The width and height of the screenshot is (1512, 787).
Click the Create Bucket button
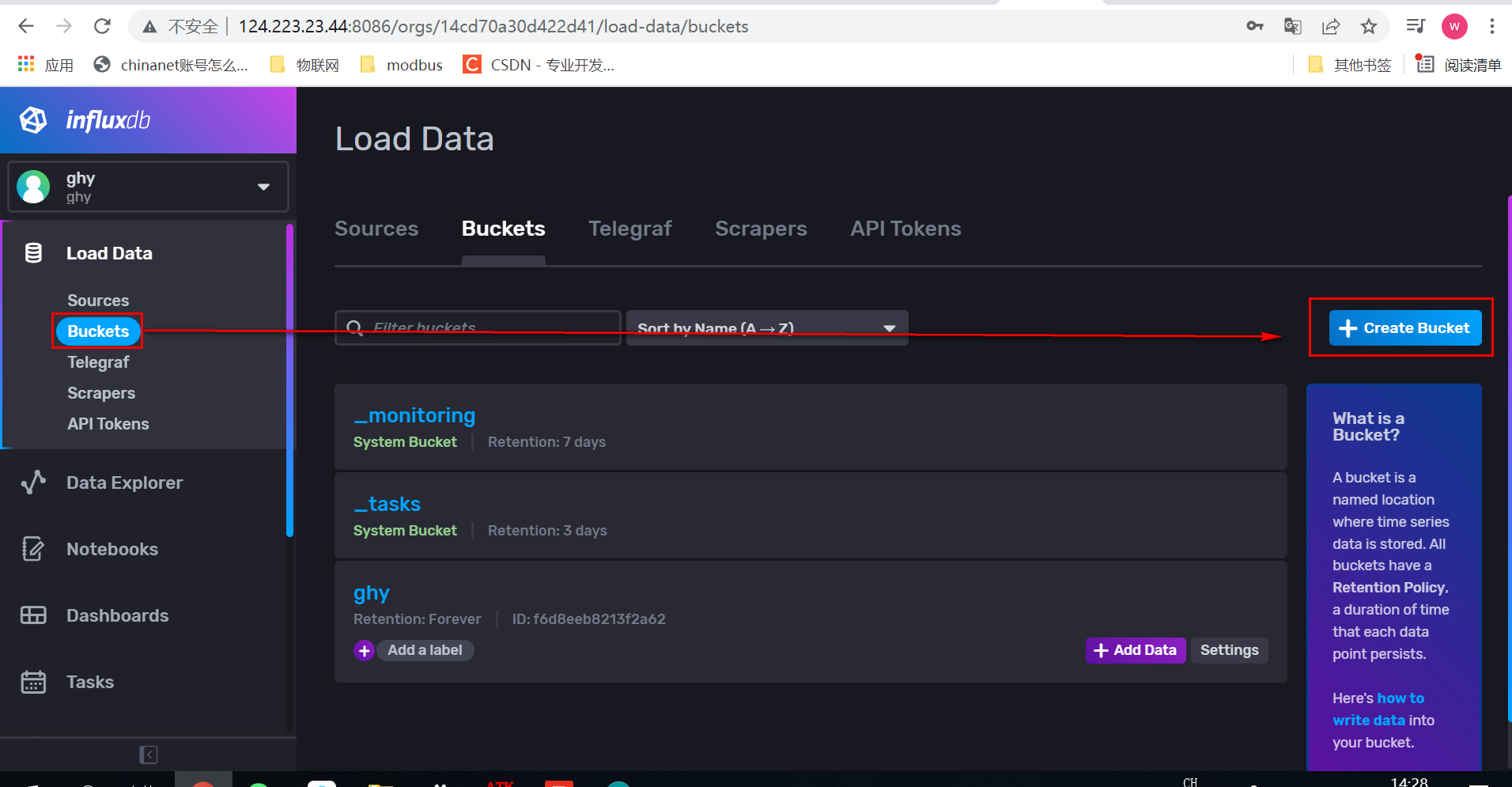tap(1402, 327)
